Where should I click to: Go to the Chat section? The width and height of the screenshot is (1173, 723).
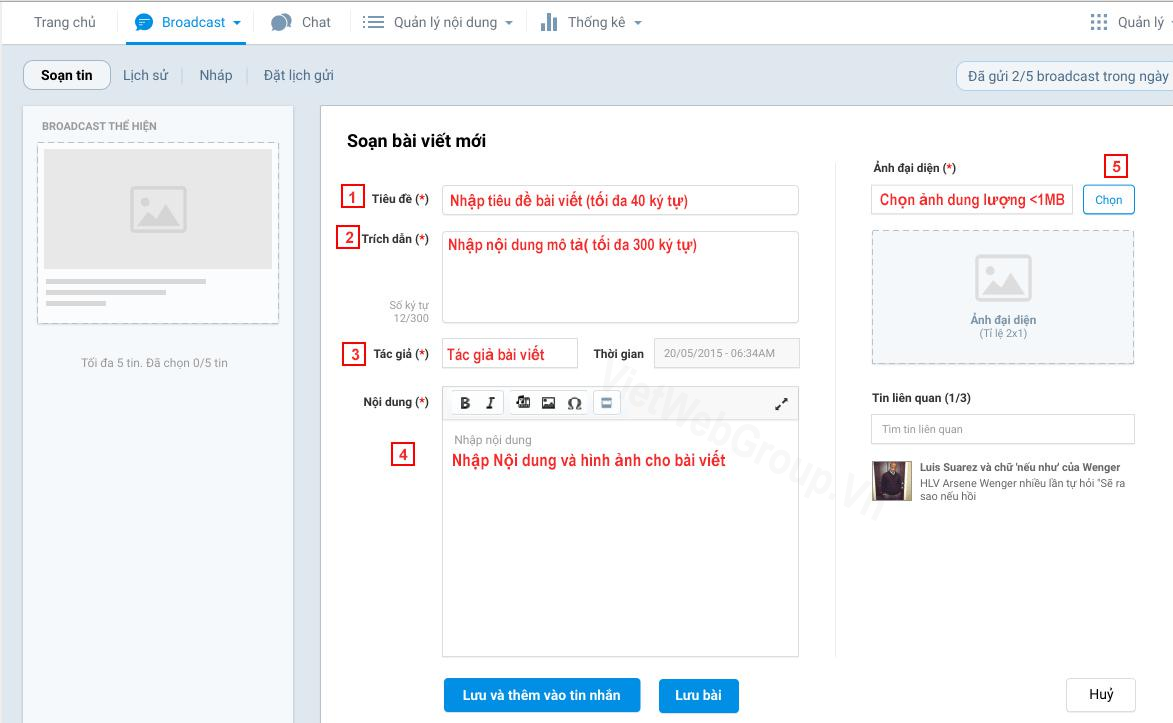tap(302, 22)
